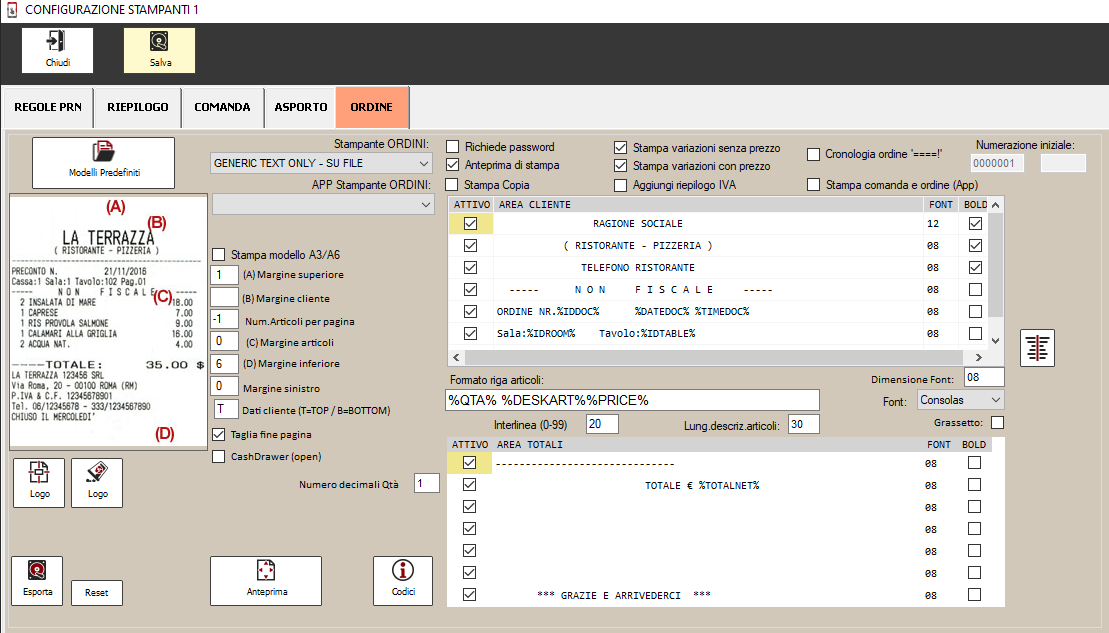Click the Chiudi exit icon button

coord(57,50)
